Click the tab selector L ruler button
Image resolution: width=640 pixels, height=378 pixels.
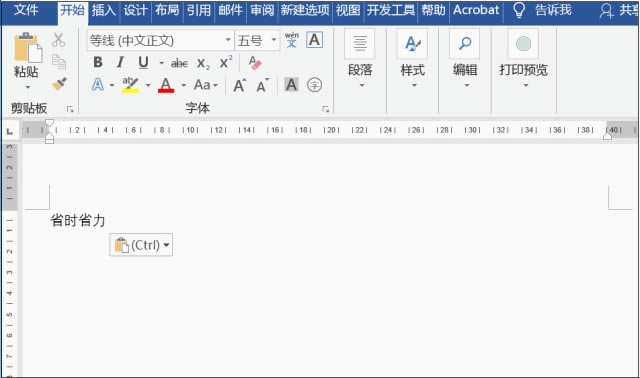click(9, 131)
